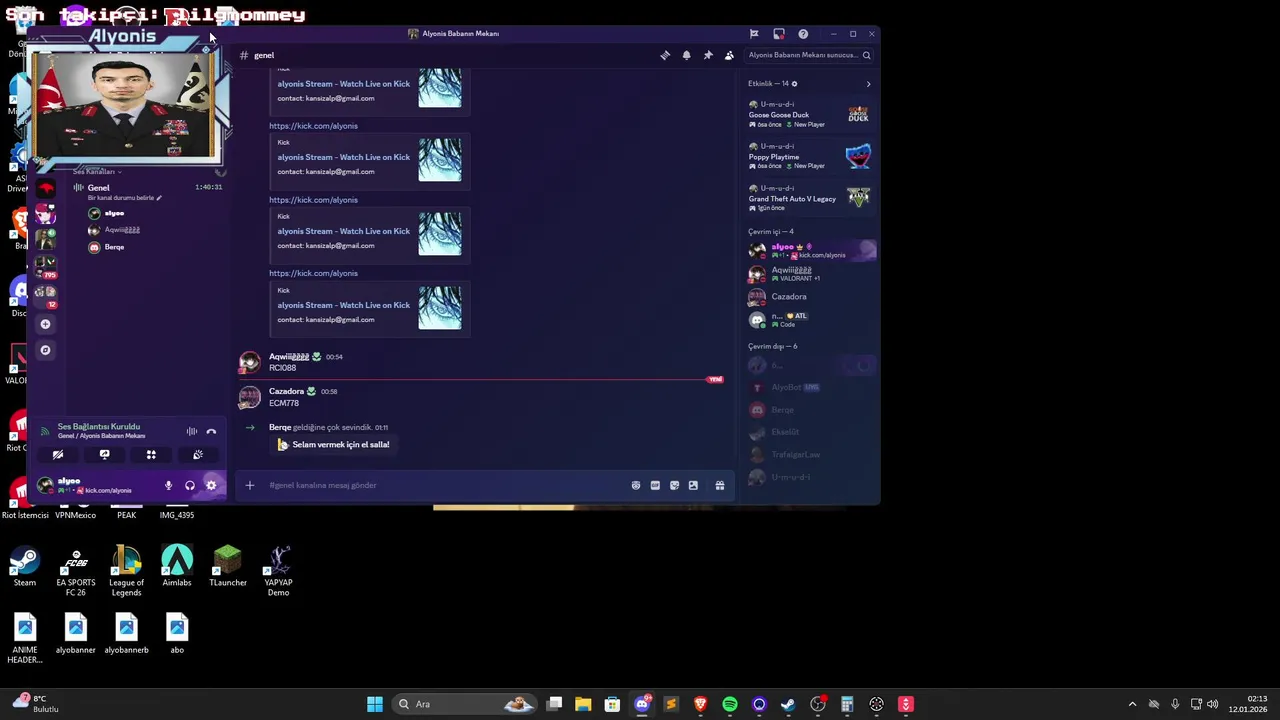Open TLauncher desktop shortcut
The width and height of the screenshot is (1280, 720).
pyautogui.click(x=228, y=566)
